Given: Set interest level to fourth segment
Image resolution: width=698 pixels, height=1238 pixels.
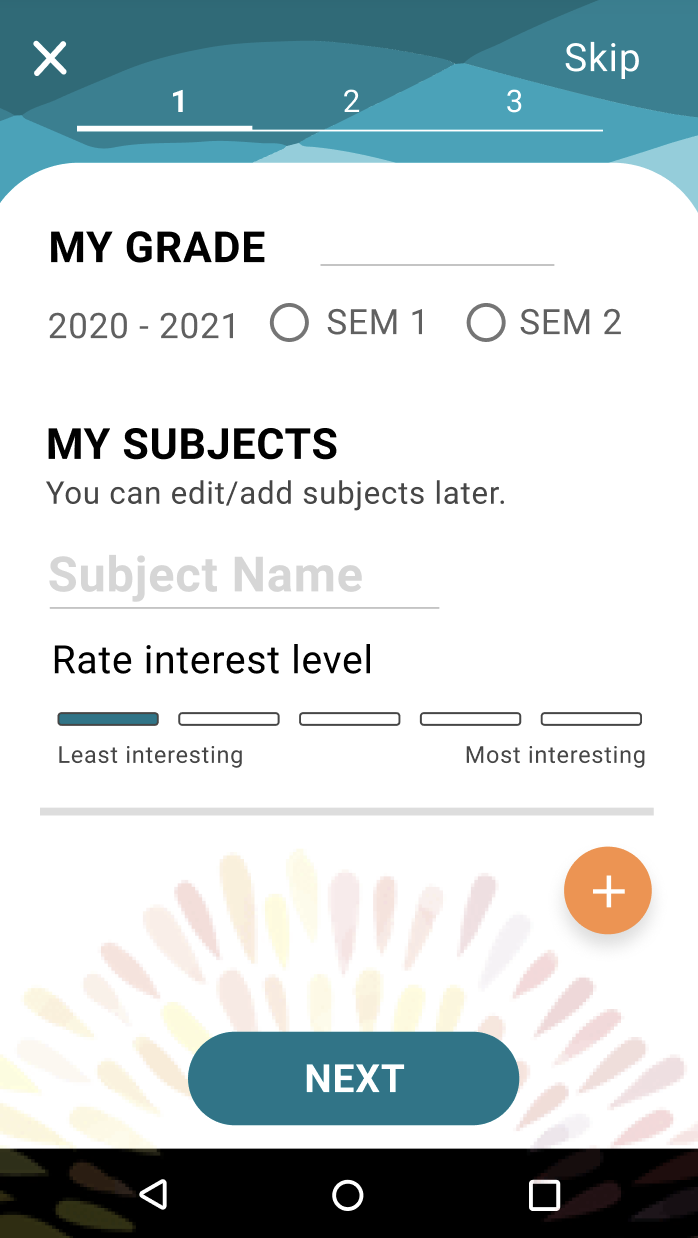Looking at the screenshot, I should click(471, 719).
